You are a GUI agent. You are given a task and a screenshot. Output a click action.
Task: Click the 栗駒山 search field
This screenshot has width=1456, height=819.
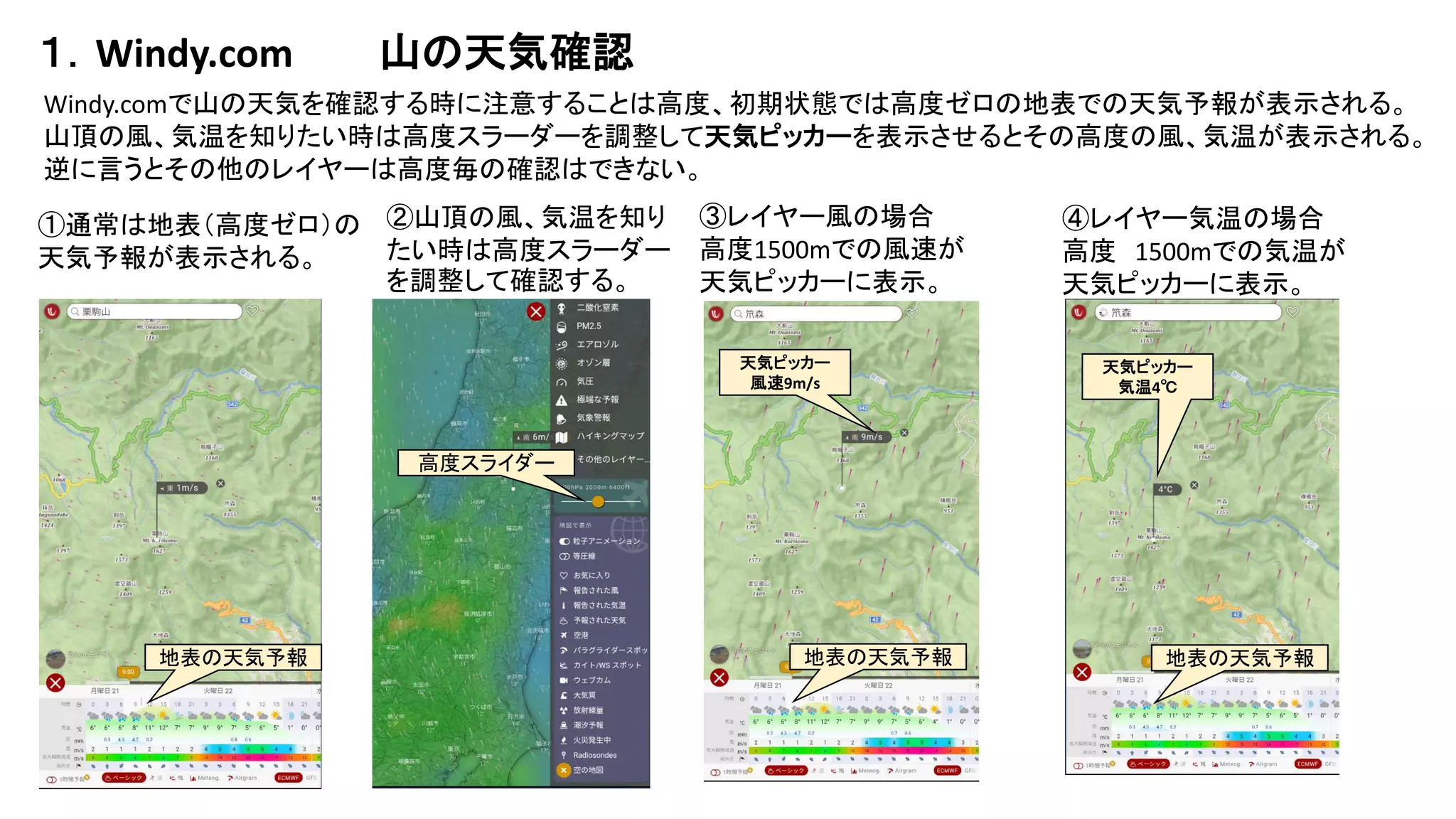[x=155, y=311]
